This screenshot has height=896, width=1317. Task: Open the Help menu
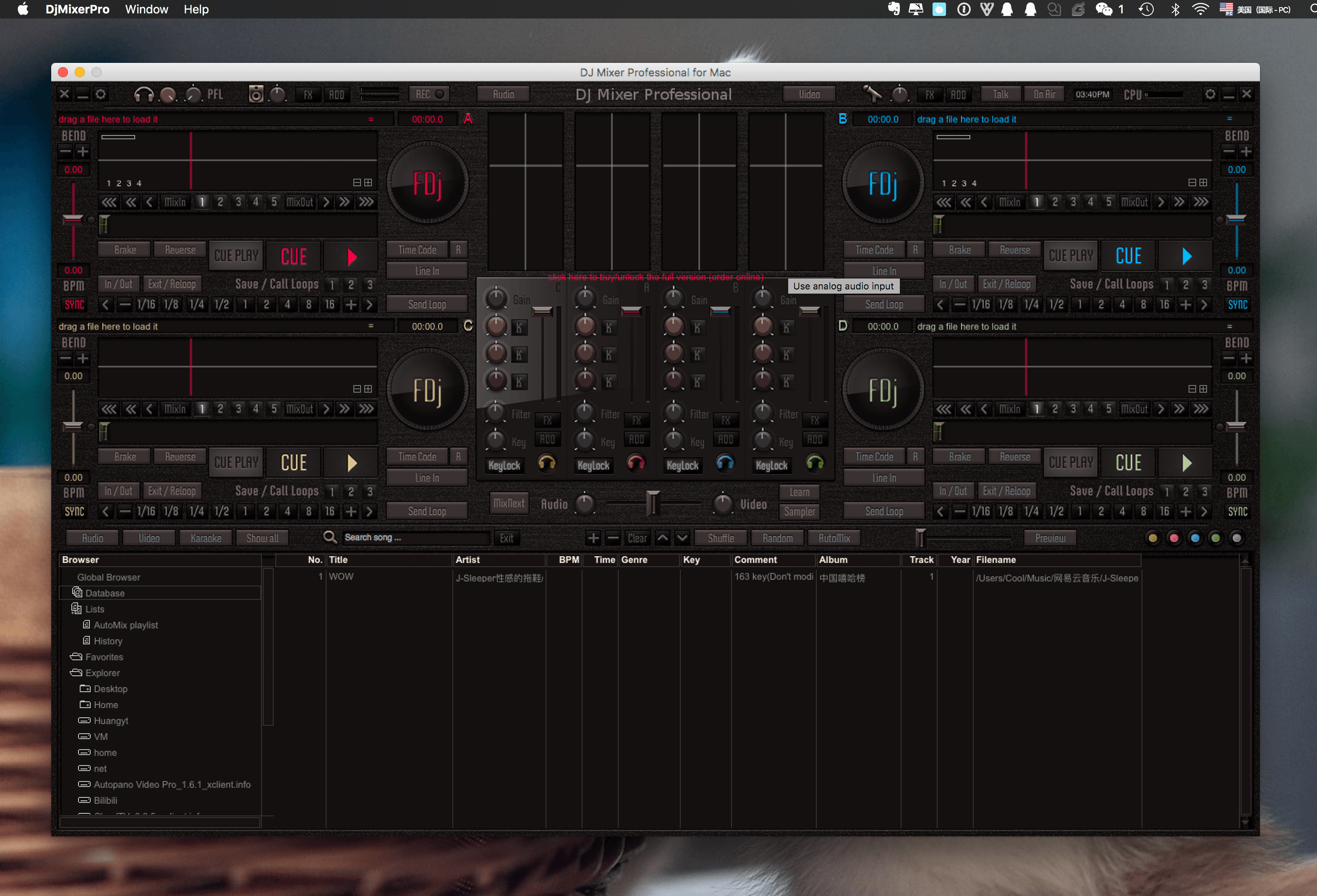[196, 9]
